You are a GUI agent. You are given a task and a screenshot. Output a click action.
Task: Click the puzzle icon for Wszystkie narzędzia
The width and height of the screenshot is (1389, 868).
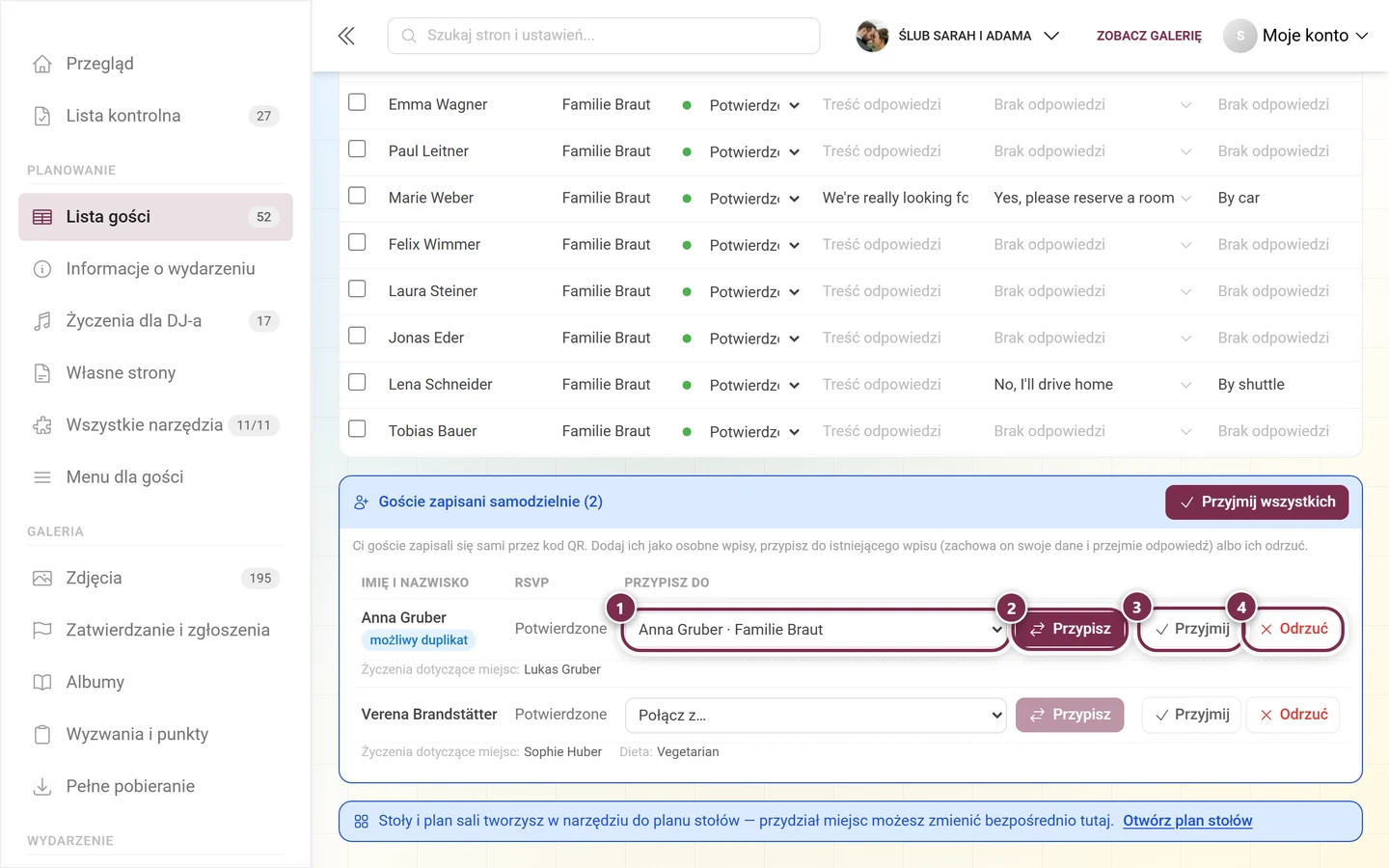pyautogui.click(x=42, y=425)
